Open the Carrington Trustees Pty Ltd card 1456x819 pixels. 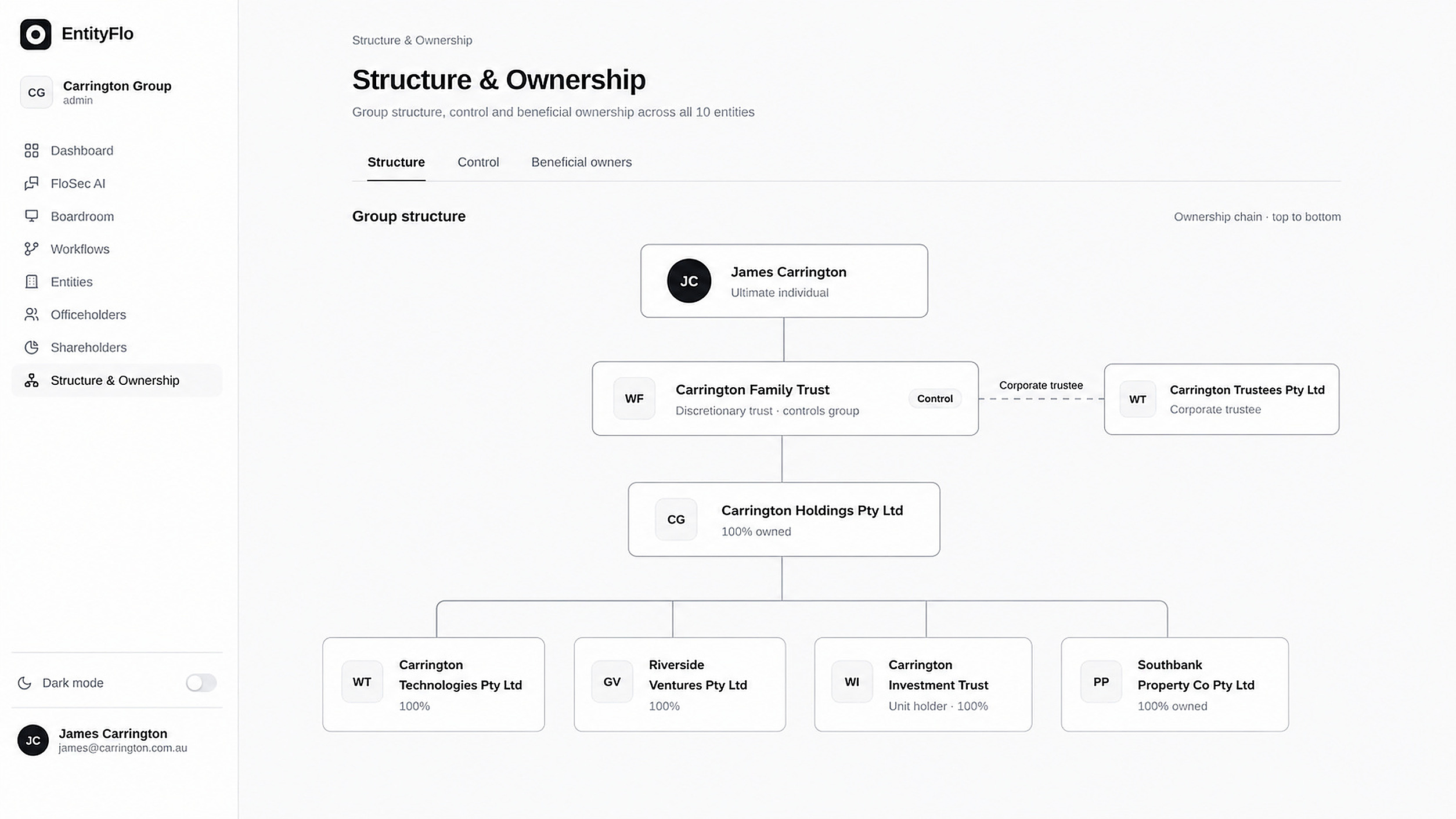(1221, 399)
